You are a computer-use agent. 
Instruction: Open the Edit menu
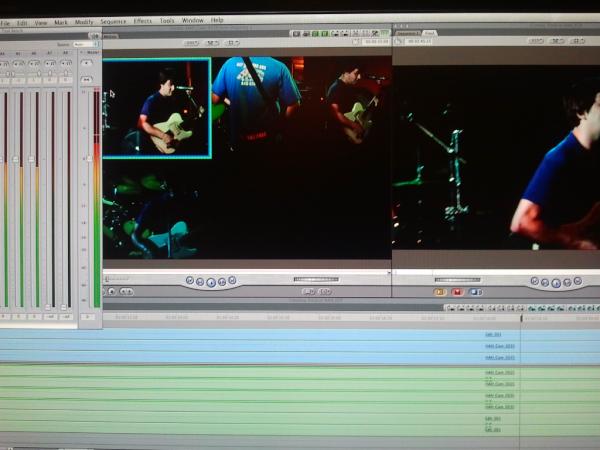coord(22,23)
